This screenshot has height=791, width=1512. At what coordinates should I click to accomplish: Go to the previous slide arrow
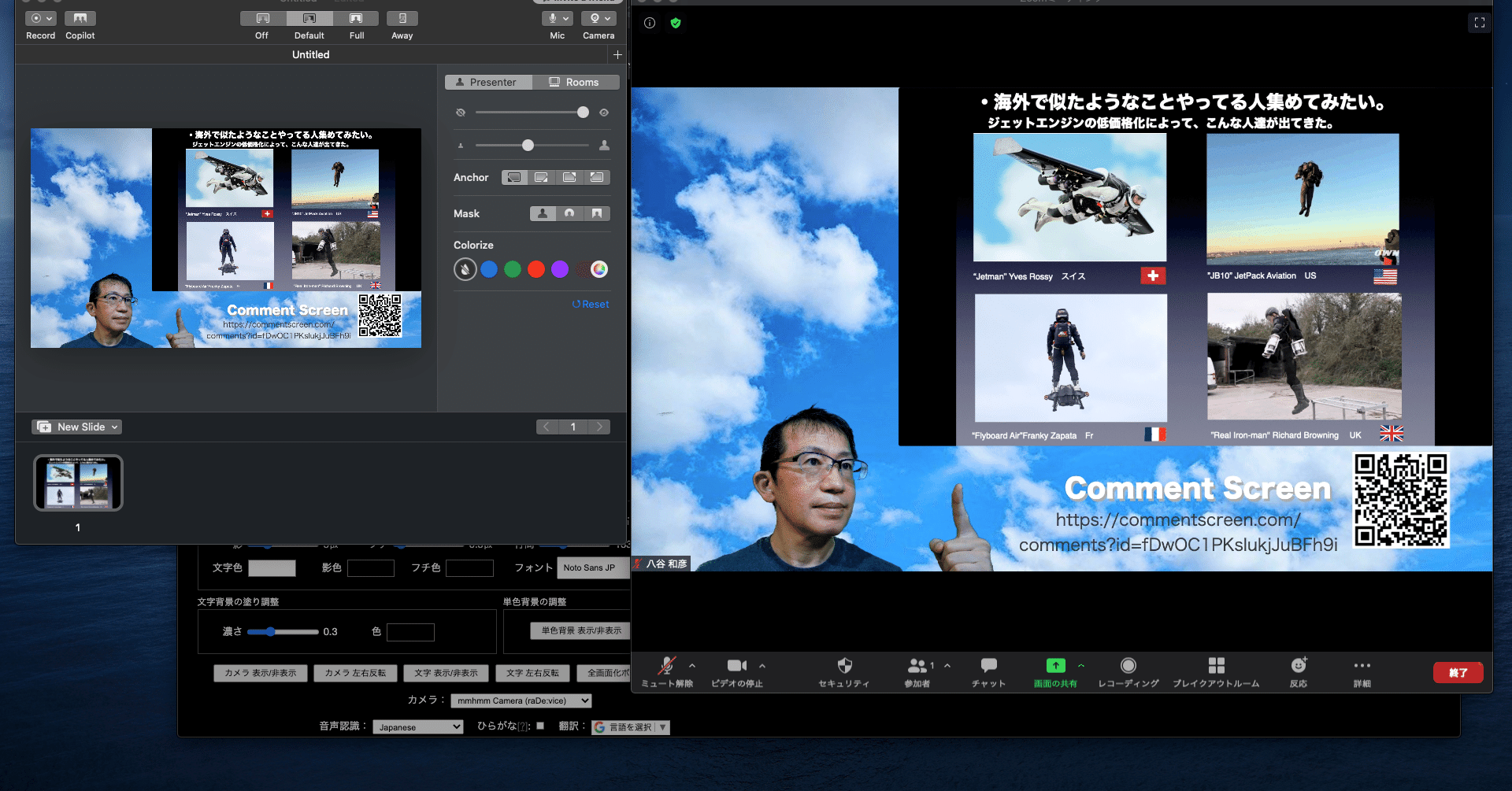click(x=547, y=427)
